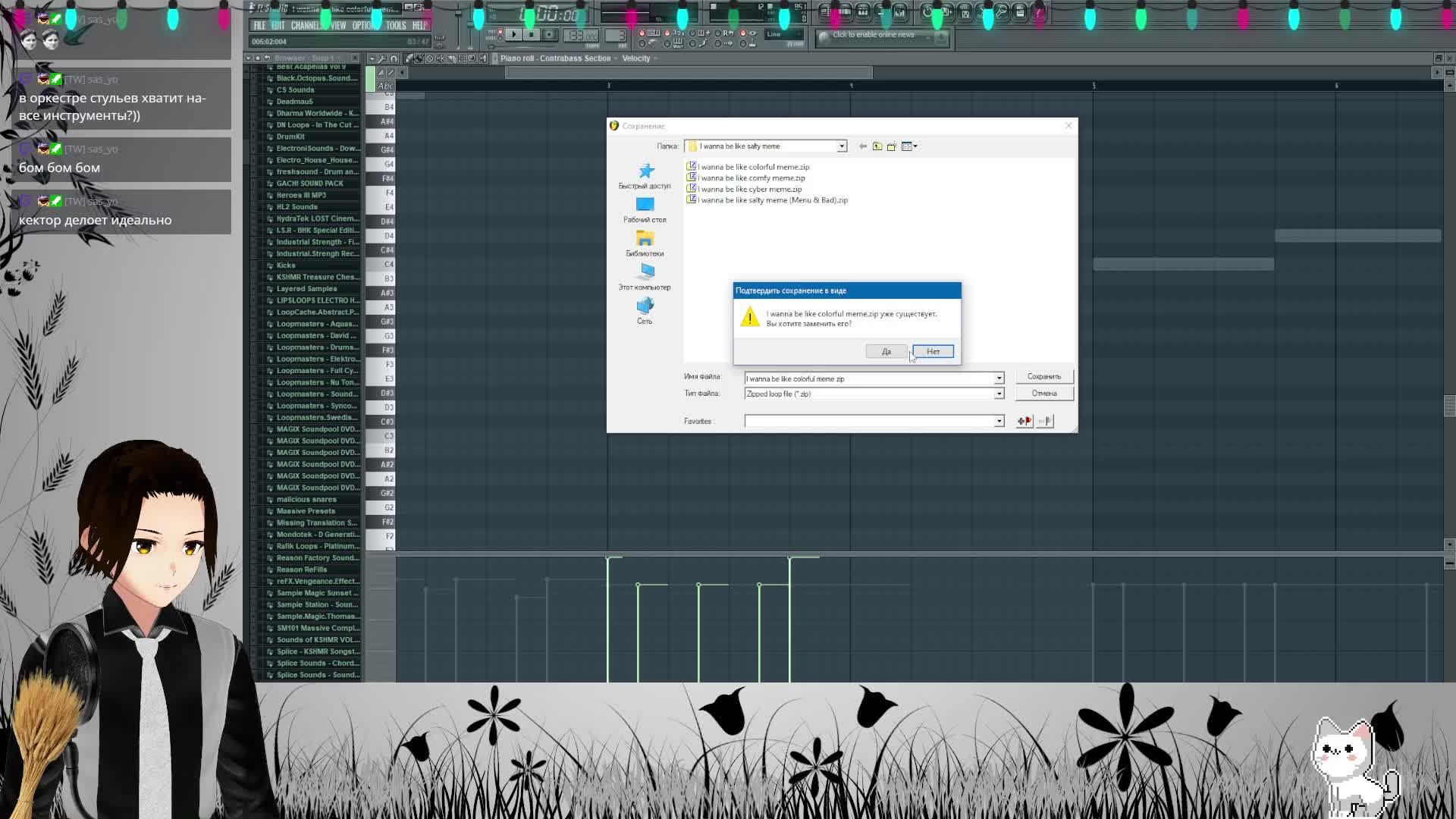Expand the Папка folder dropdown
The width and height of the screenshot is (1456, 819).
tap(841, 146)
